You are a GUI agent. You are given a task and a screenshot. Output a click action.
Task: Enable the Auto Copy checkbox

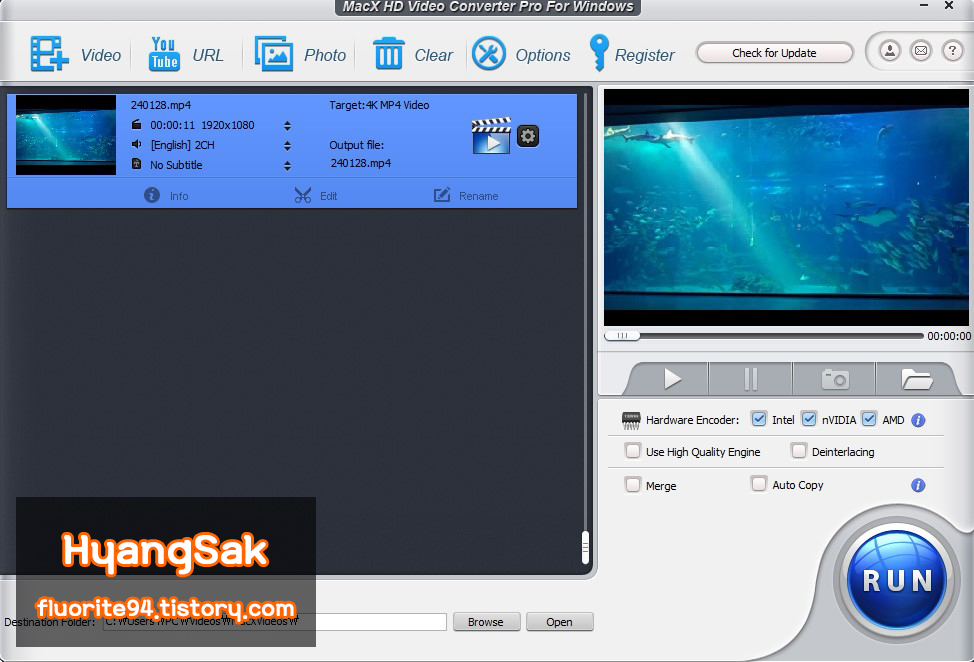(758, 484)
